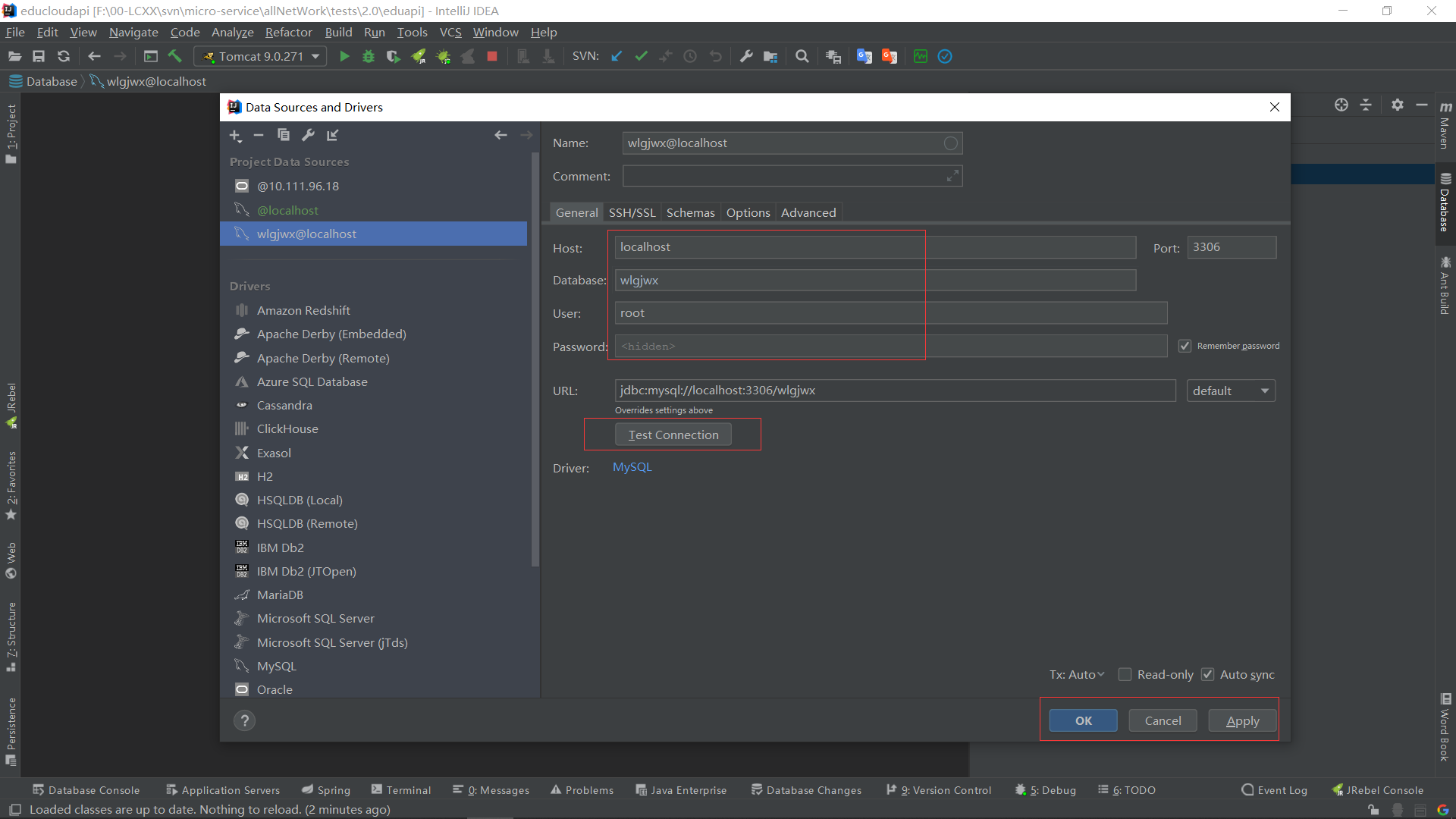Click the Add data source plus icon
This screenshot has height=819, width=1456.
tap(236, 135)
